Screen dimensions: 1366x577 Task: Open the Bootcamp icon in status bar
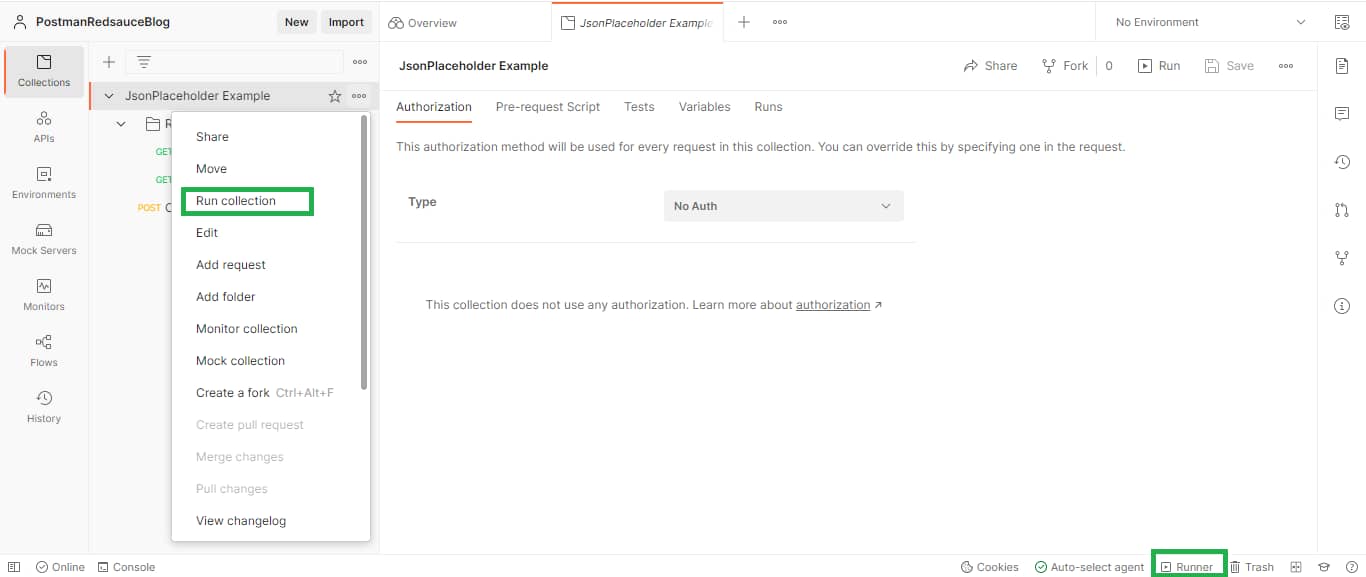[1324, 567]
